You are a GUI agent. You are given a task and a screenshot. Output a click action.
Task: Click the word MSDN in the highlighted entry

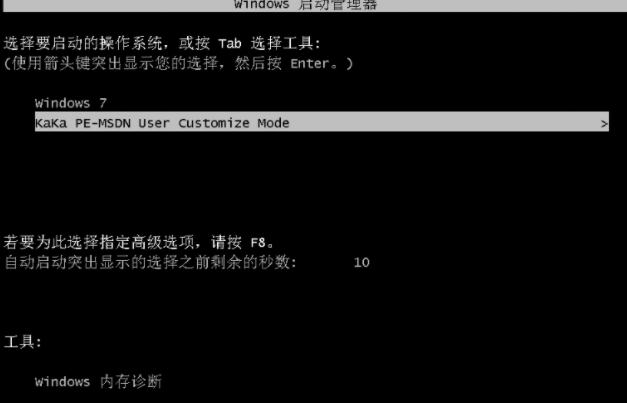coord(114,123)
